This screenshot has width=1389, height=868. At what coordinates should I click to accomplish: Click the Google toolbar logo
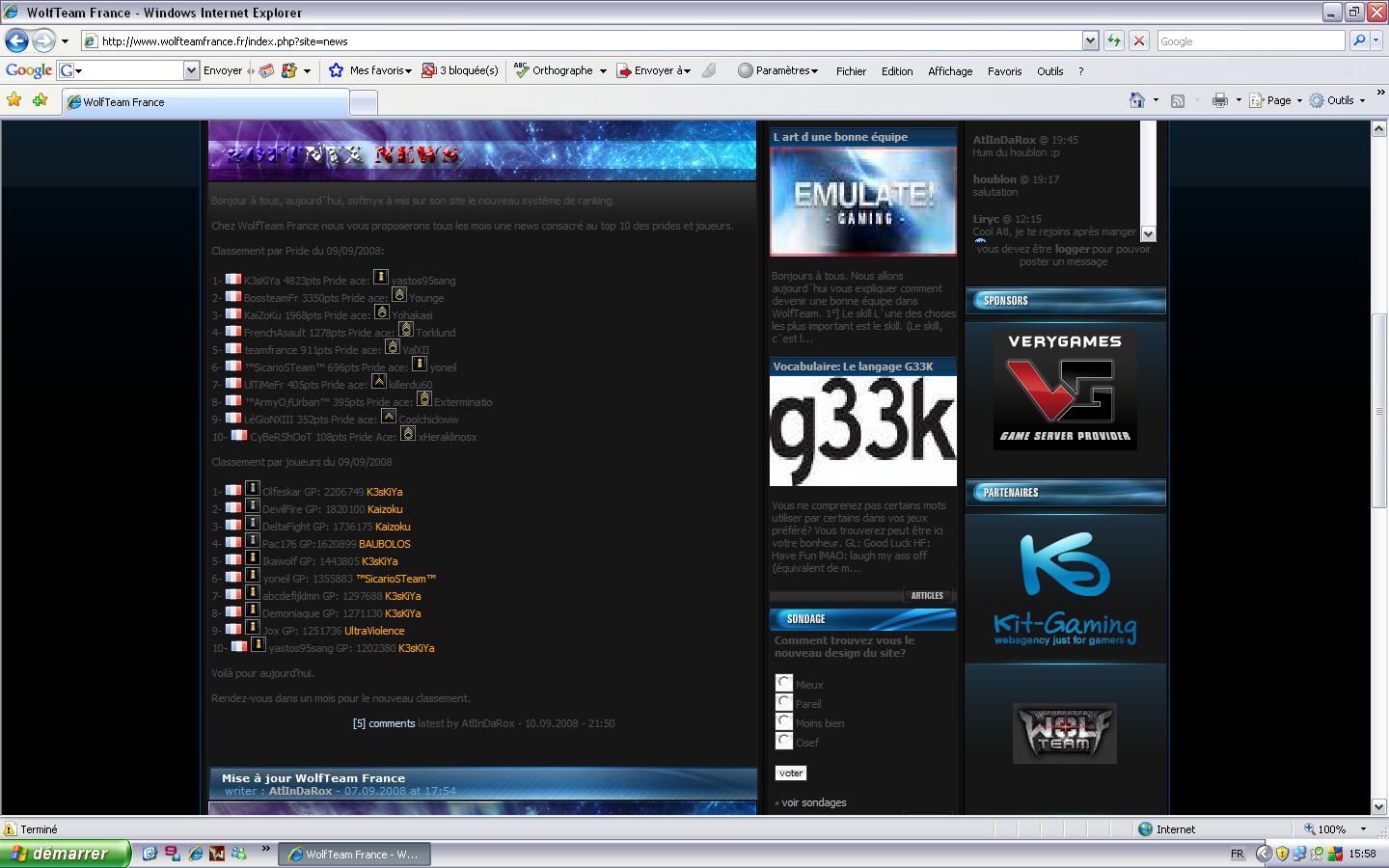(x=29, y=70)
